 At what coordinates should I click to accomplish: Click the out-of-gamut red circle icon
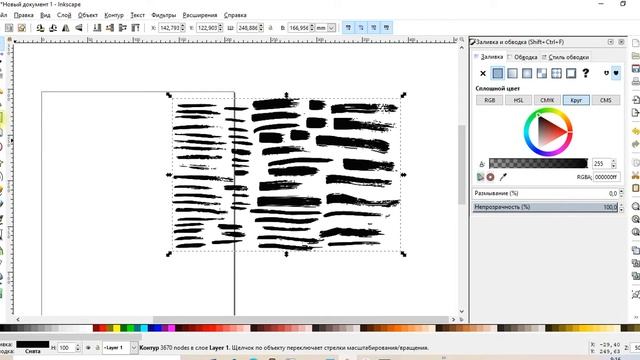[491, 177]
